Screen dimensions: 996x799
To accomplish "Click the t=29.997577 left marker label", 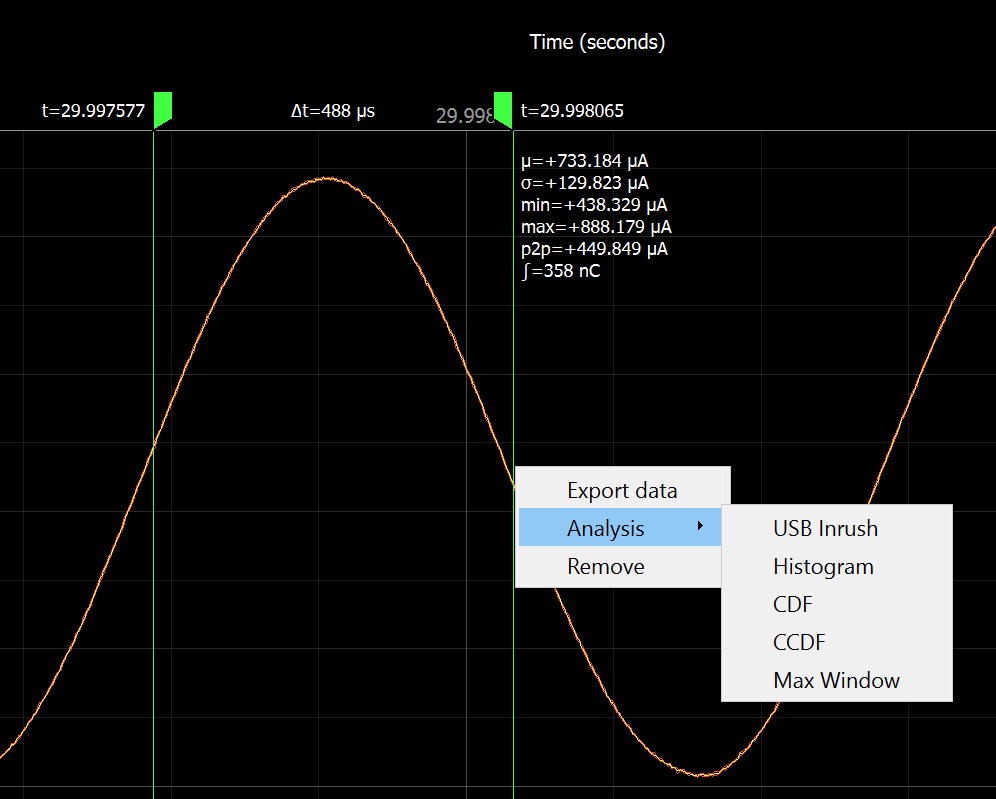I will [x=93, y=111].
